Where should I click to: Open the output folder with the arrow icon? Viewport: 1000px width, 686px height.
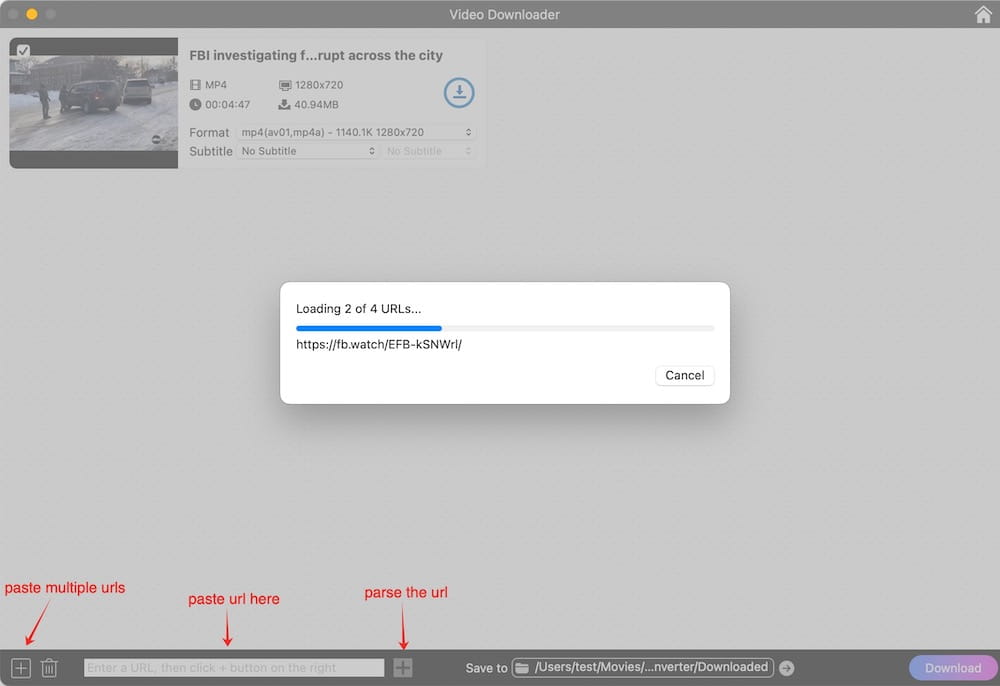pyautogui.click(x=786, y=668)
